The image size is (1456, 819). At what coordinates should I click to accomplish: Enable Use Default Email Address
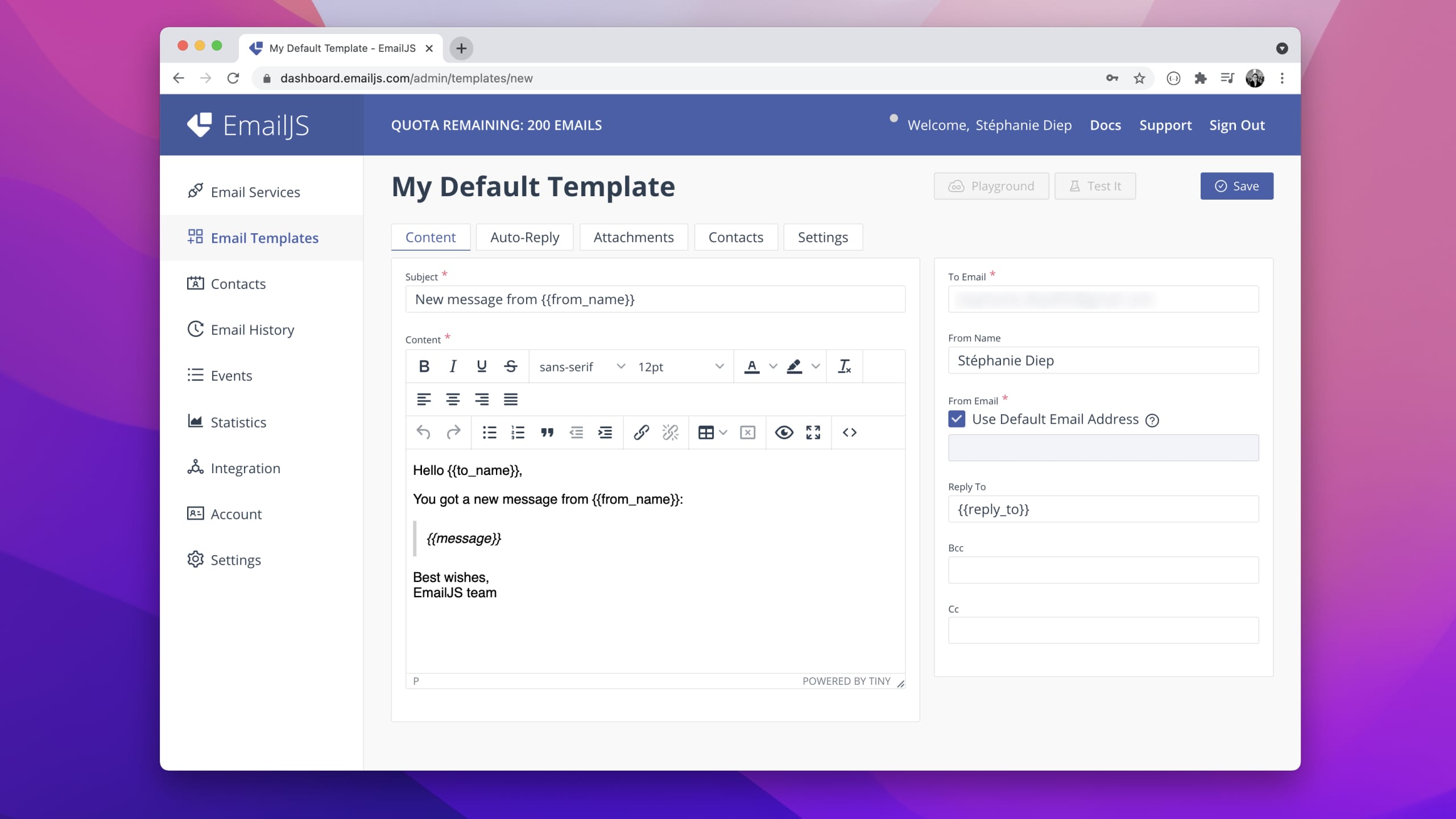coord(956,419)
